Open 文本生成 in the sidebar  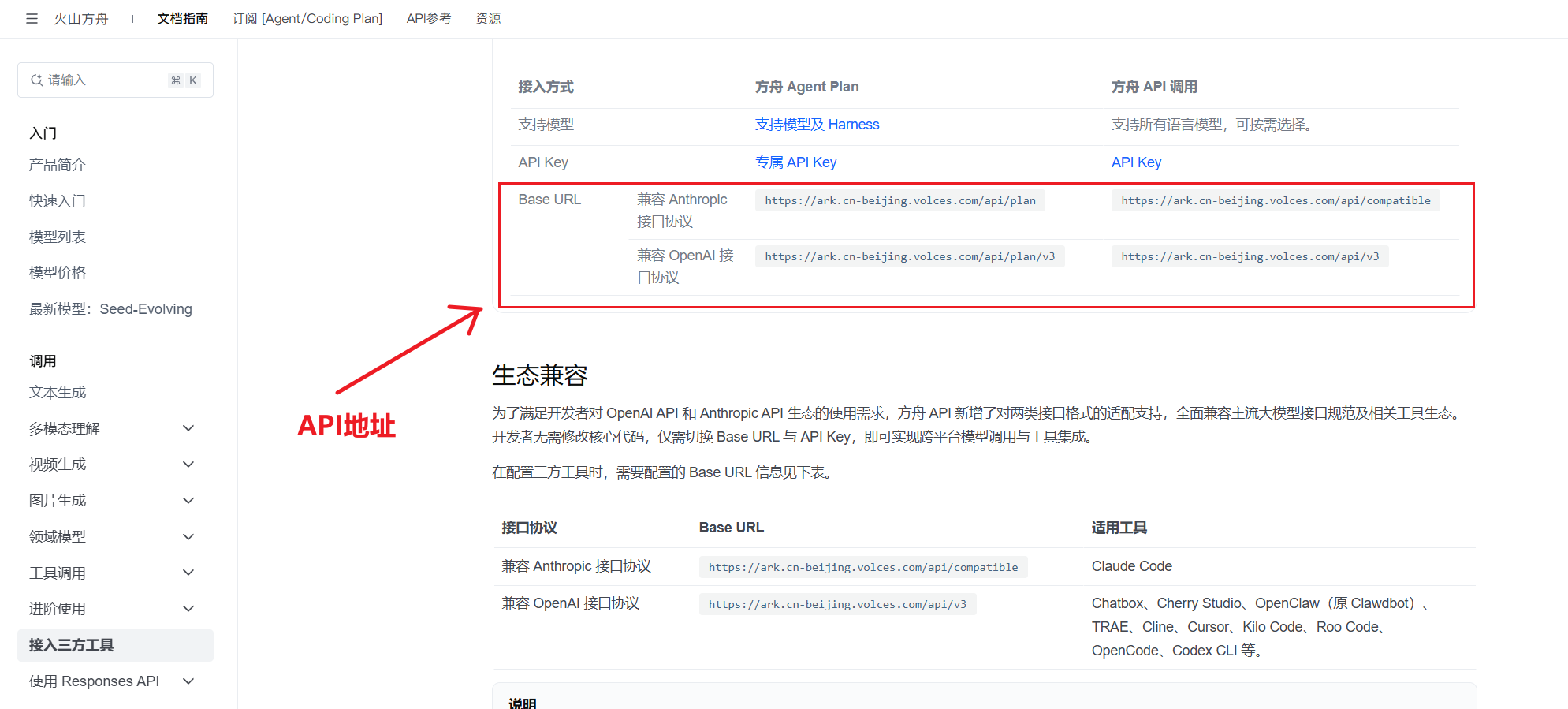point(58,393)
